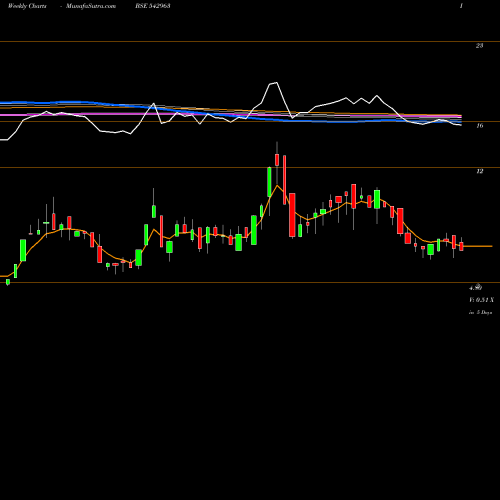
Task: Click the 'Weekly Charts' title text
Action: tap(27, 6)
